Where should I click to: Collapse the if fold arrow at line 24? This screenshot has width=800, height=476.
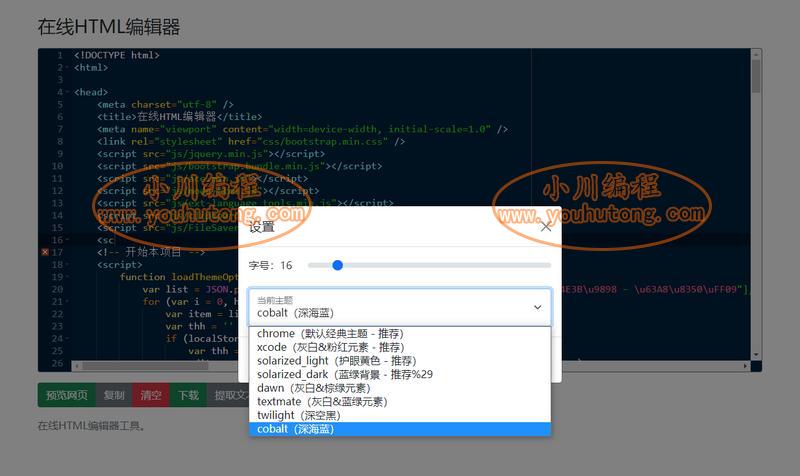(67, 339)
